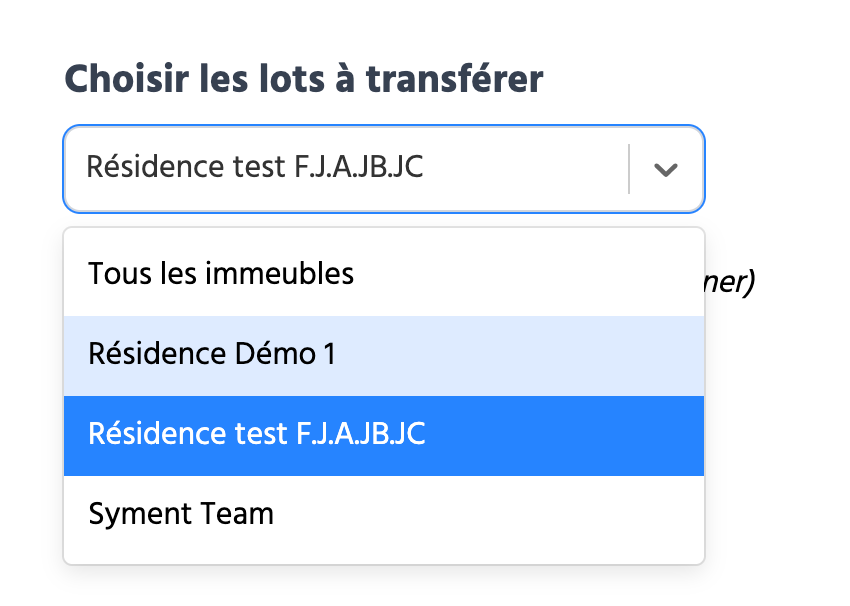Focus the blue-outlined select field
Viewport: 850px width, 606px height.
(x=384, y=169)
